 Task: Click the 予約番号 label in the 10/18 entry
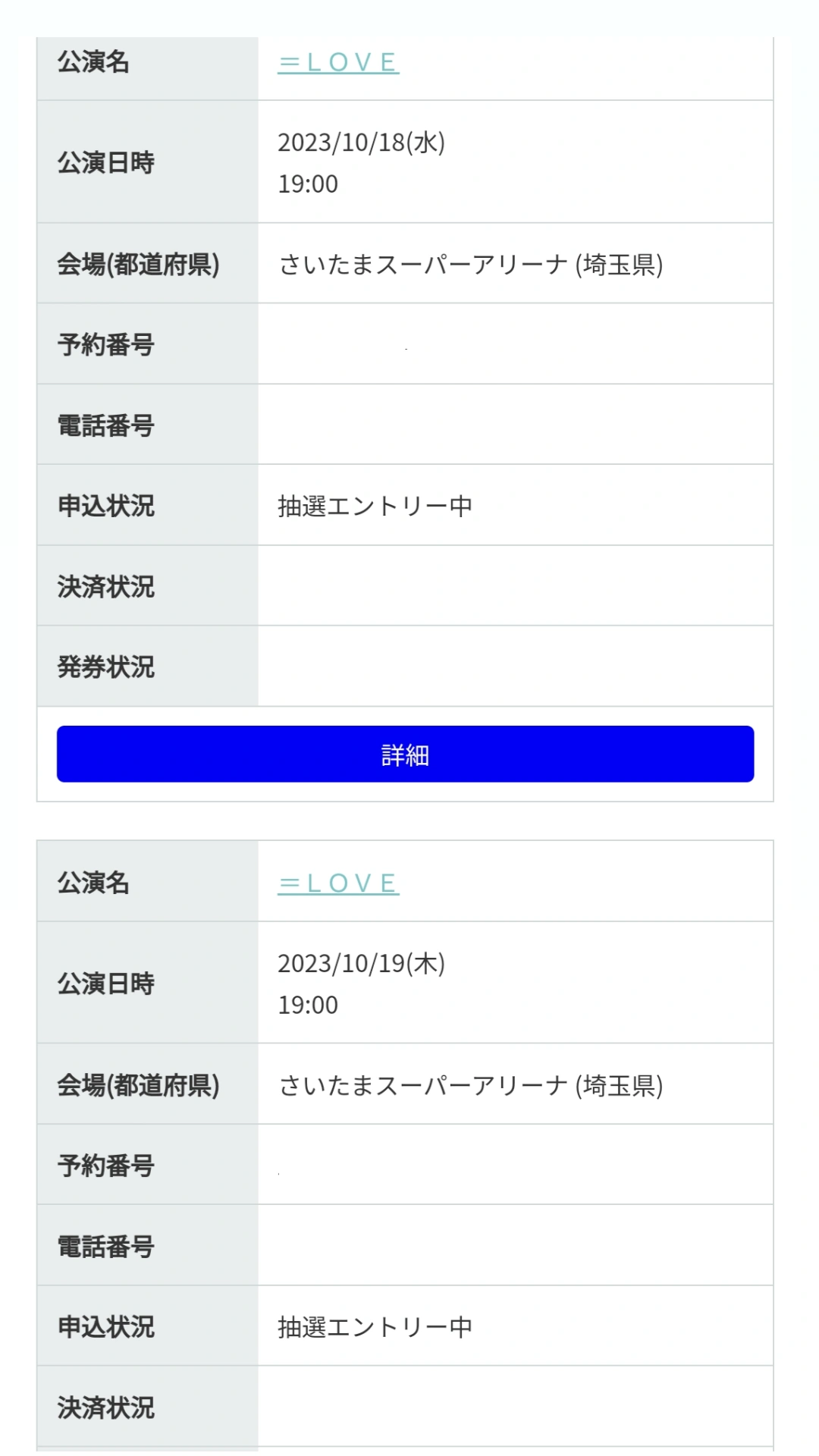(106, 345)
